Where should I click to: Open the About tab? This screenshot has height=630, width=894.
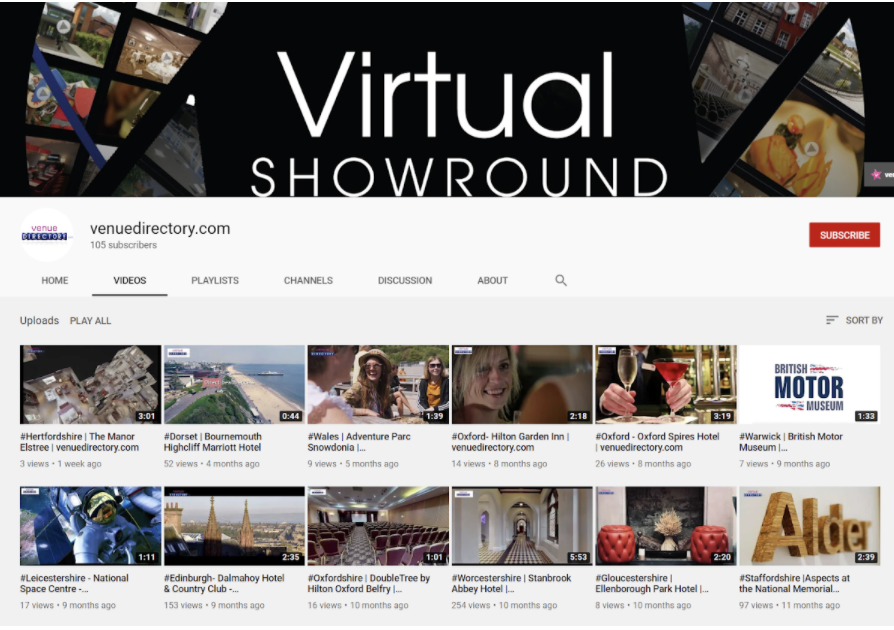point(492,281)
